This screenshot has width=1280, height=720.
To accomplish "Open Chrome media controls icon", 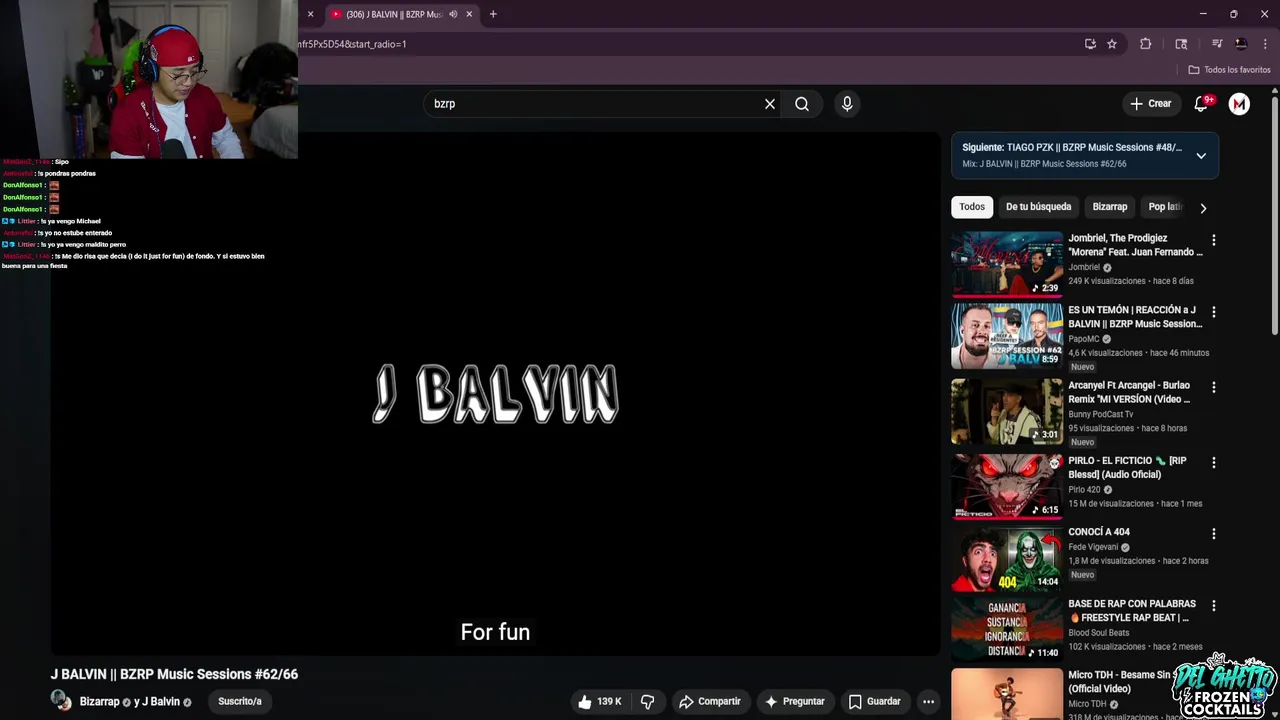I will pyautogui.click(x=1217, y=44).
